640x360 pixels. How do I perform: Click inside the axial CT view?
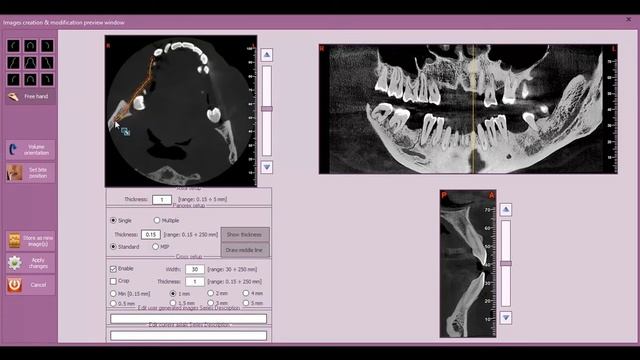pos(181,111)
